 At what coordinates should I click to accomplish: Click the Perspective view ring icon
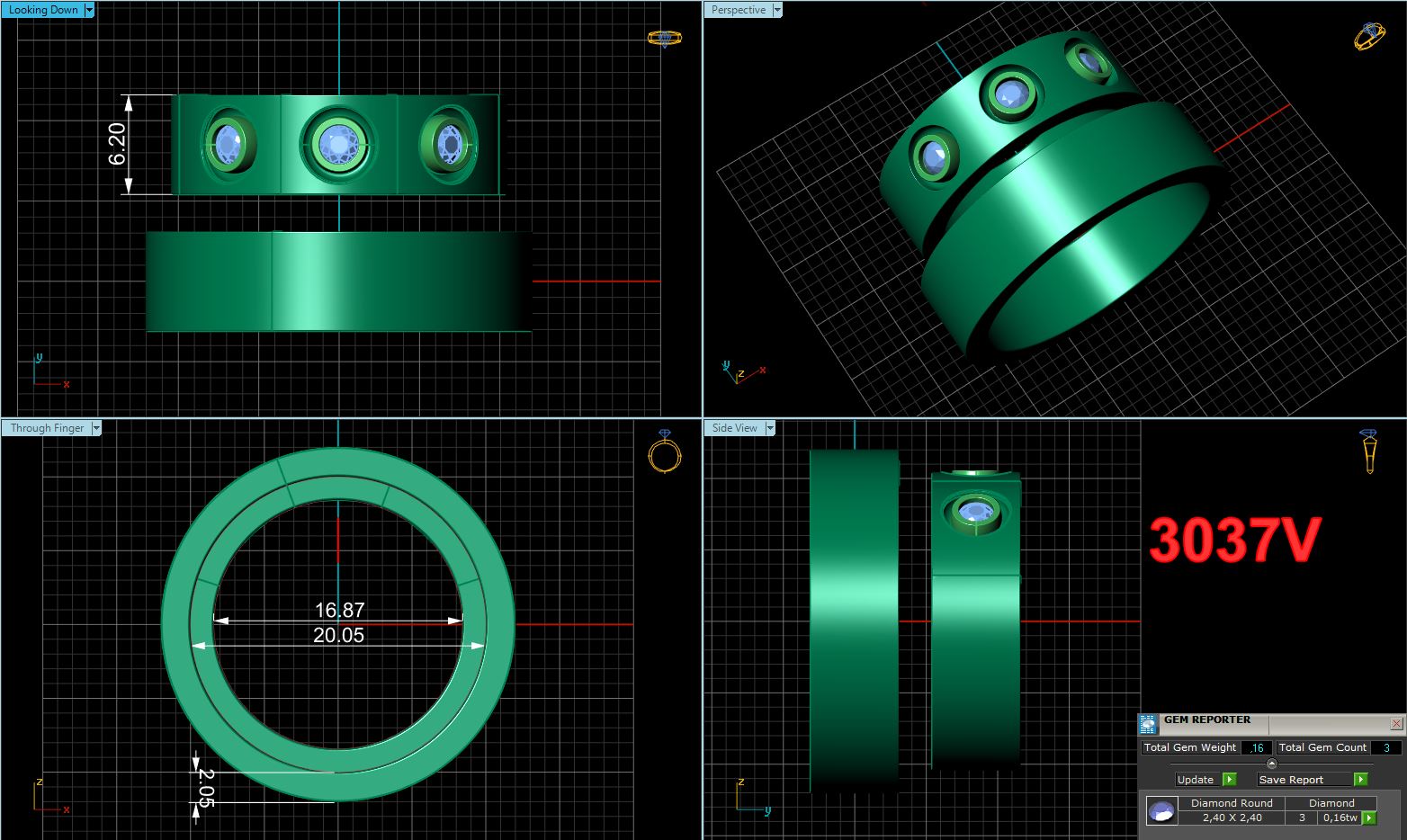pos(1369,36)
